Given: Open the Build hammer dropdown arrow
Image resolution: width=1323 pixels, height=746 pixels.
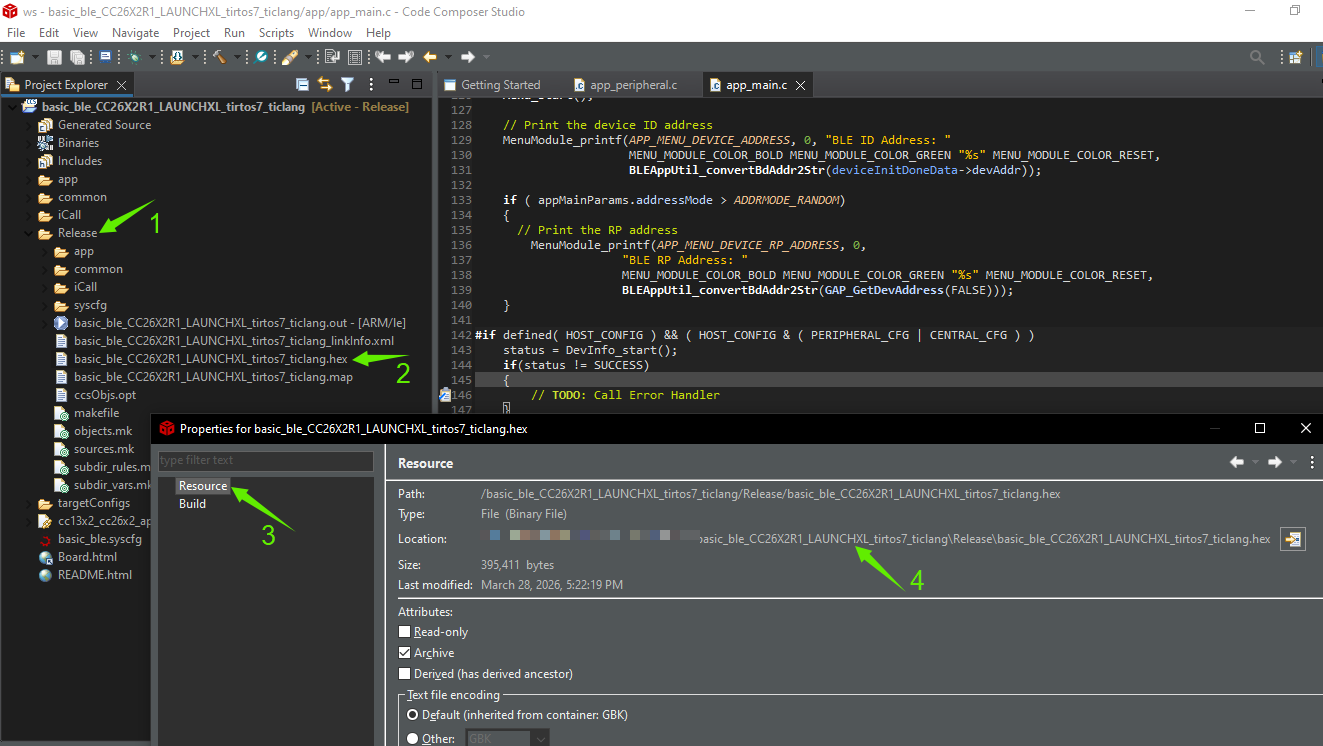Looking at the screenshot, I should coord(237,57).
